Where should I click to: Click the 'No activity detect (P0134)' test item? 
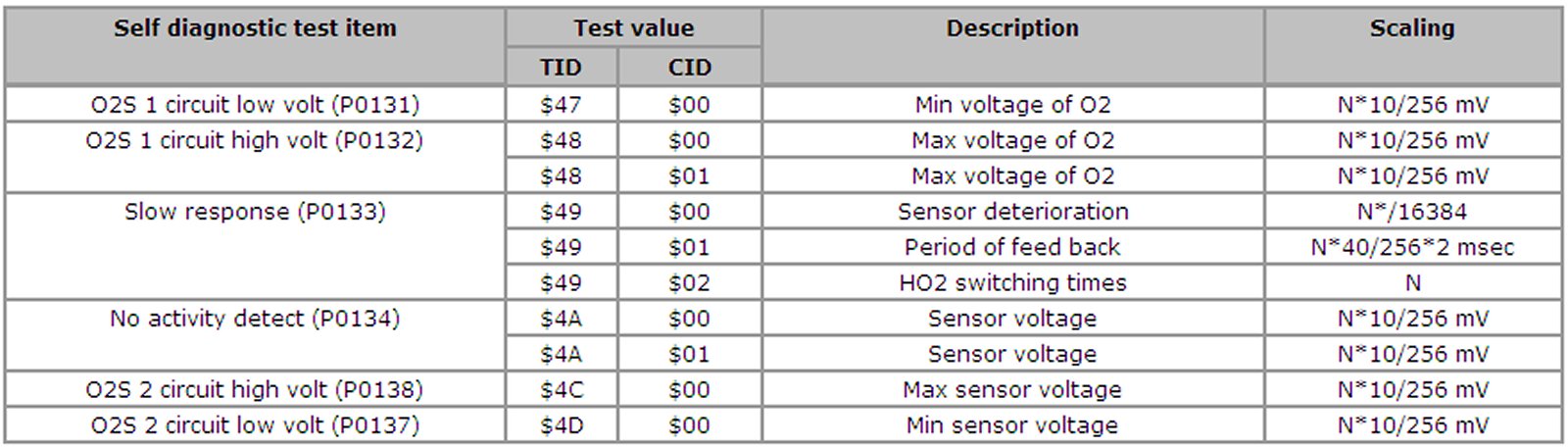[x=255, y=319]
